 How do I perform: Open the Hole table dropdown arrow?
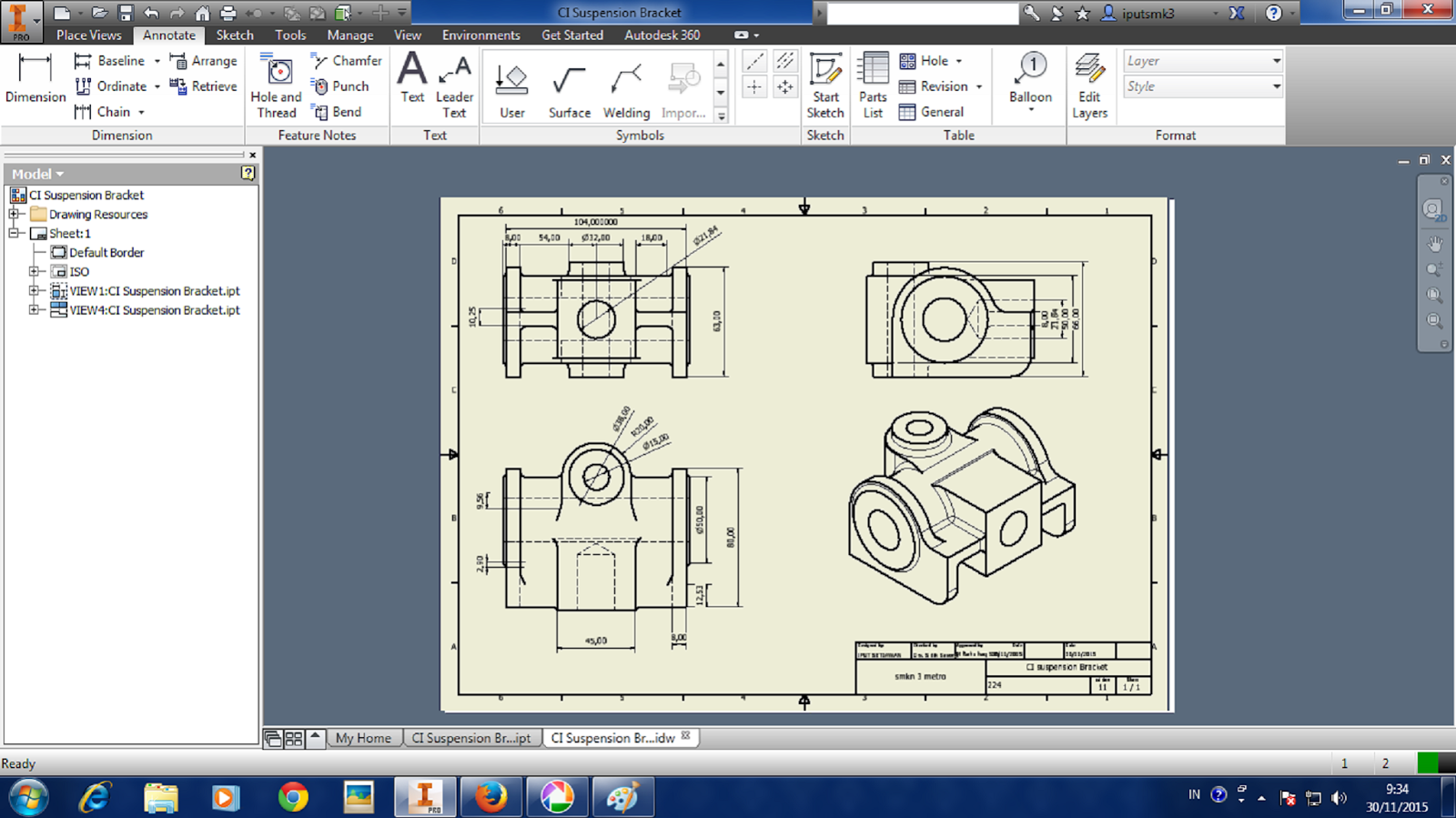tap(959, 61)
